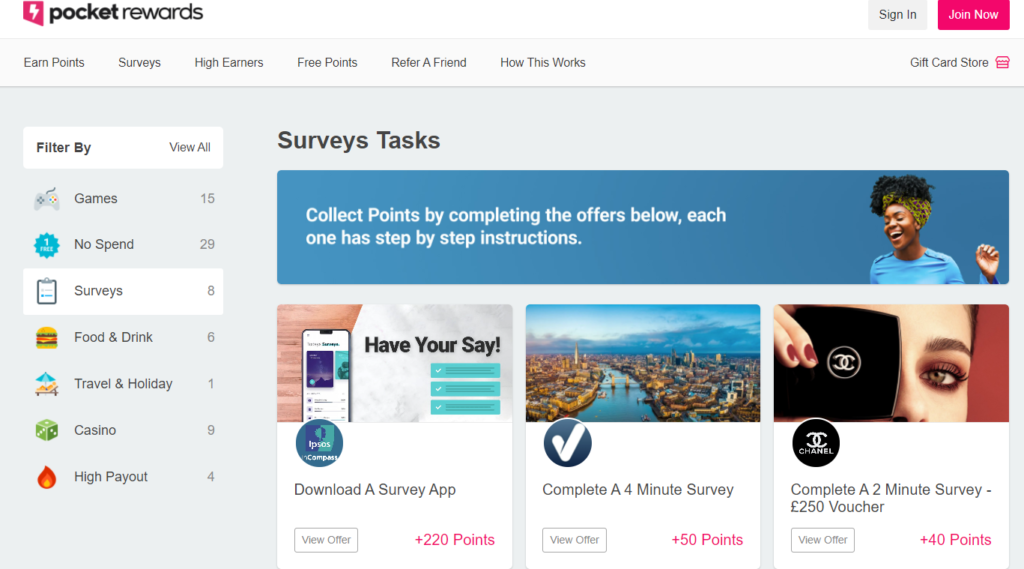Click the Pocket Rewards logo
Image resolution: width=1024 pixels, height=569 pixels.
[113, 14]
